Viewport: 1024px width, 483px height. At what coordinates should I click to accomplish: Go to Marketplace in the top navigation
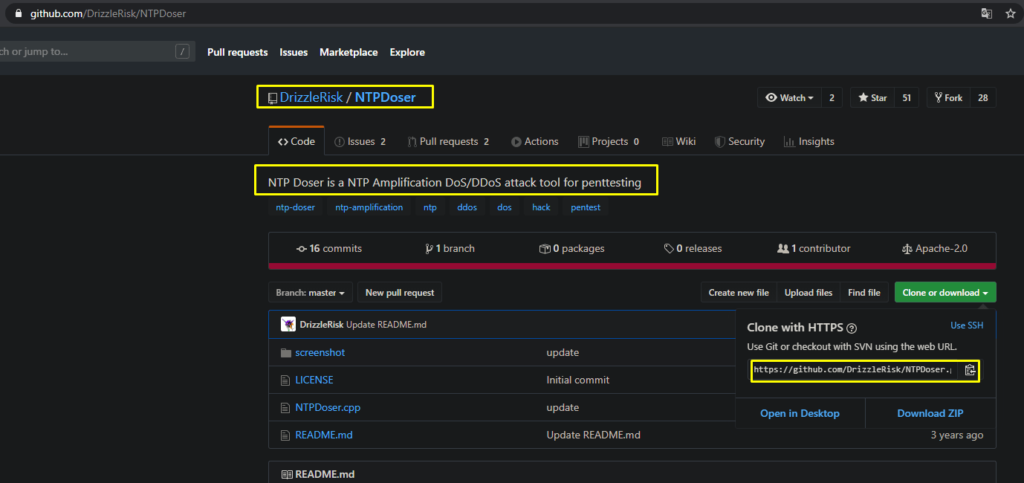pos(349,52)
